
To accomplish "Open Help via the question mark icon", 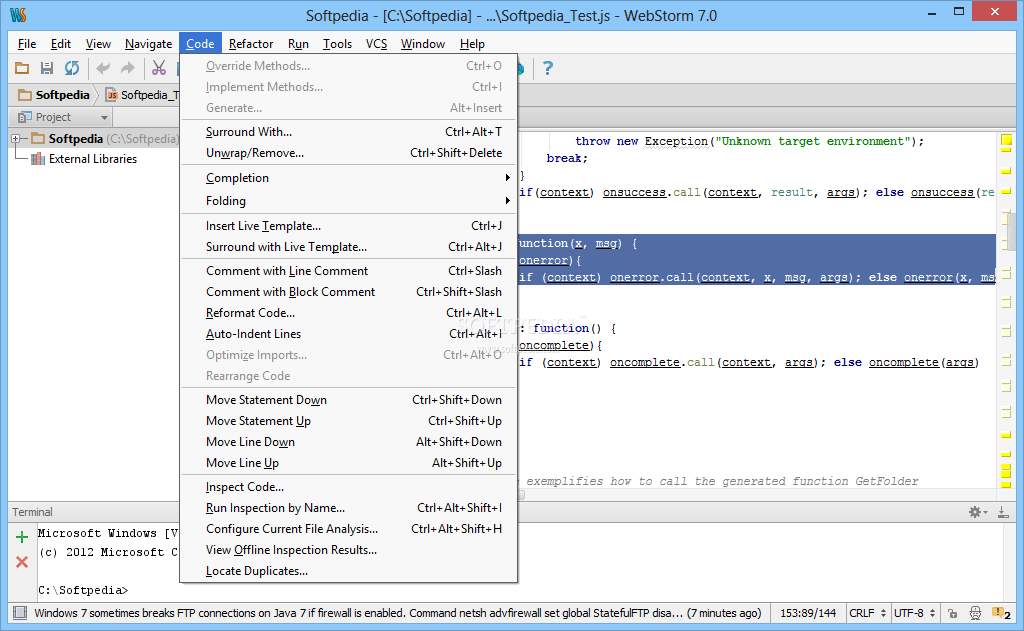I will point(548,68).
